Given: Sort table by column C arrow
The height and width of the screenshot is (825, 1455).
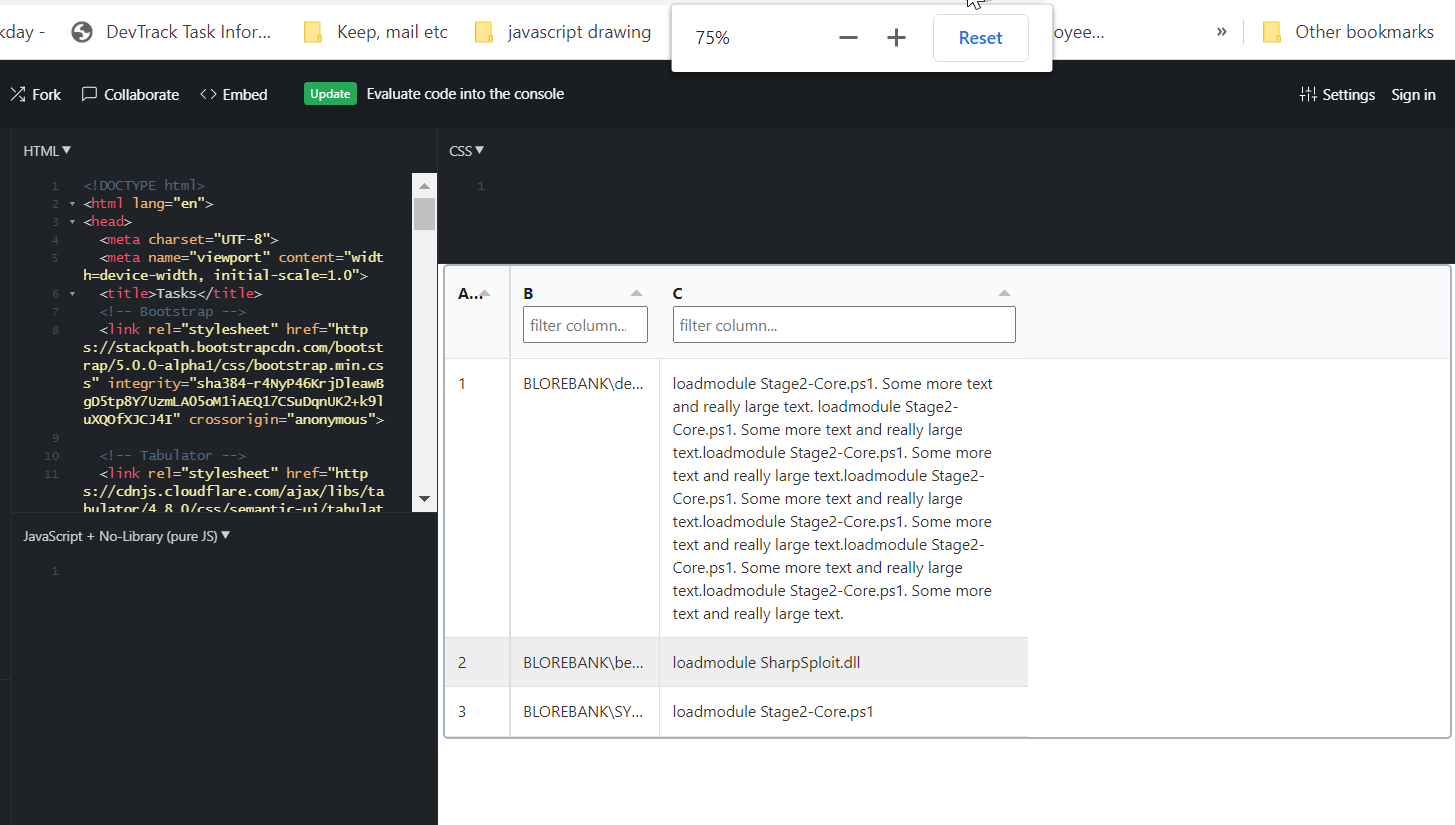Looking at the screenshot, I should 1005,293.
